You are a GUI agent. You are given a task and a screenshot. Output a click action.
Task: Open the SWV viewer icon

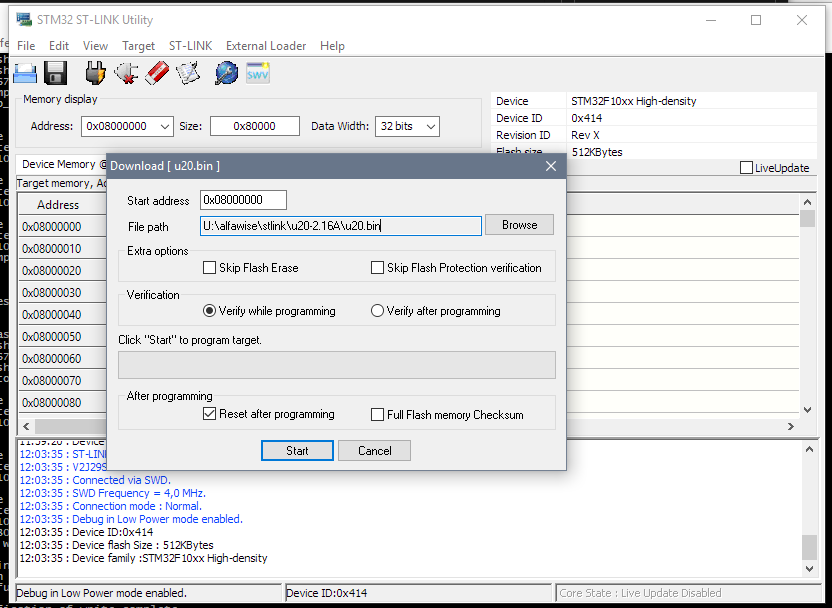[x=258, y=73]
